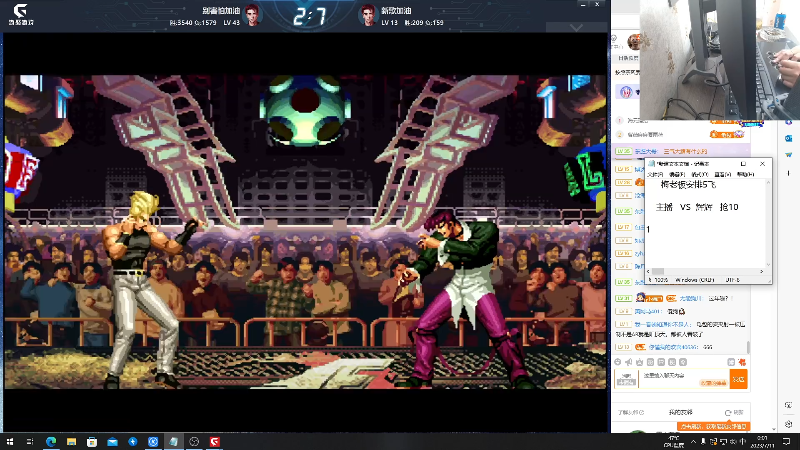Click the taskbar clock and date

(763, 442)
